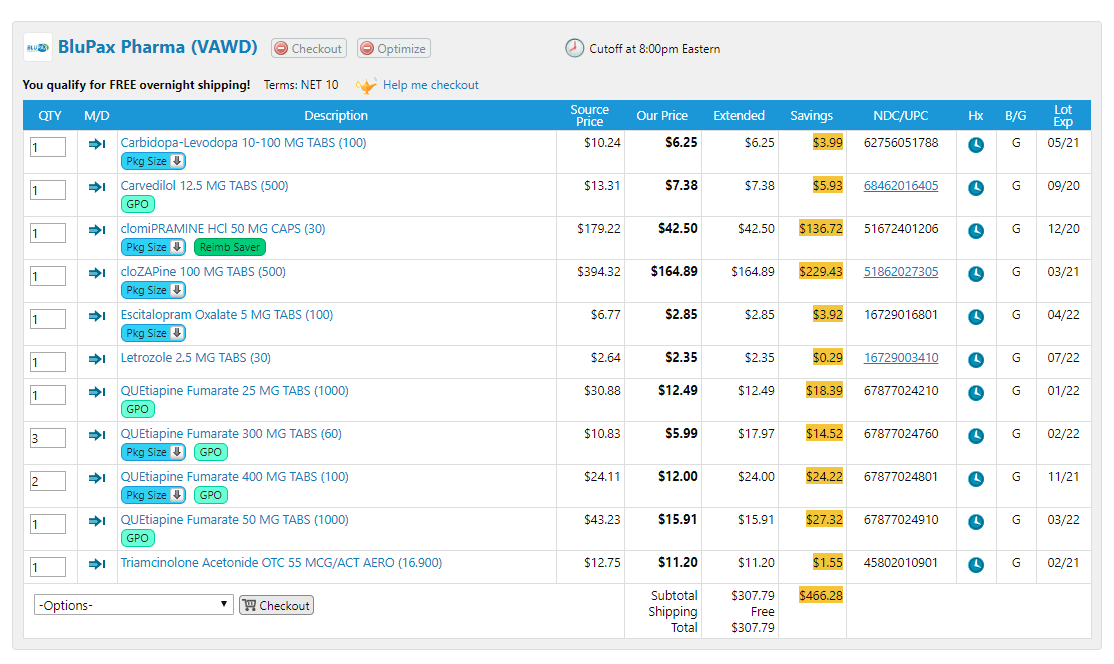Click quantity field for QUEtiapine 300 MG
The height and width of the screenshot is (664, 1114).
[48, 438]
